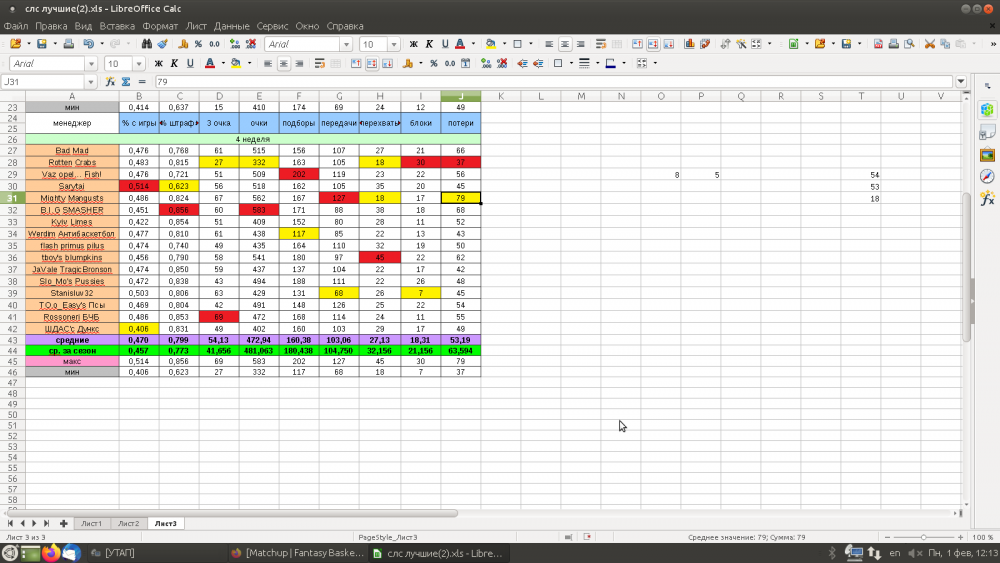Click the Sum sigma icon
Image resolution: width=1000 pixels, height=563 pixels.
point(126,82)
